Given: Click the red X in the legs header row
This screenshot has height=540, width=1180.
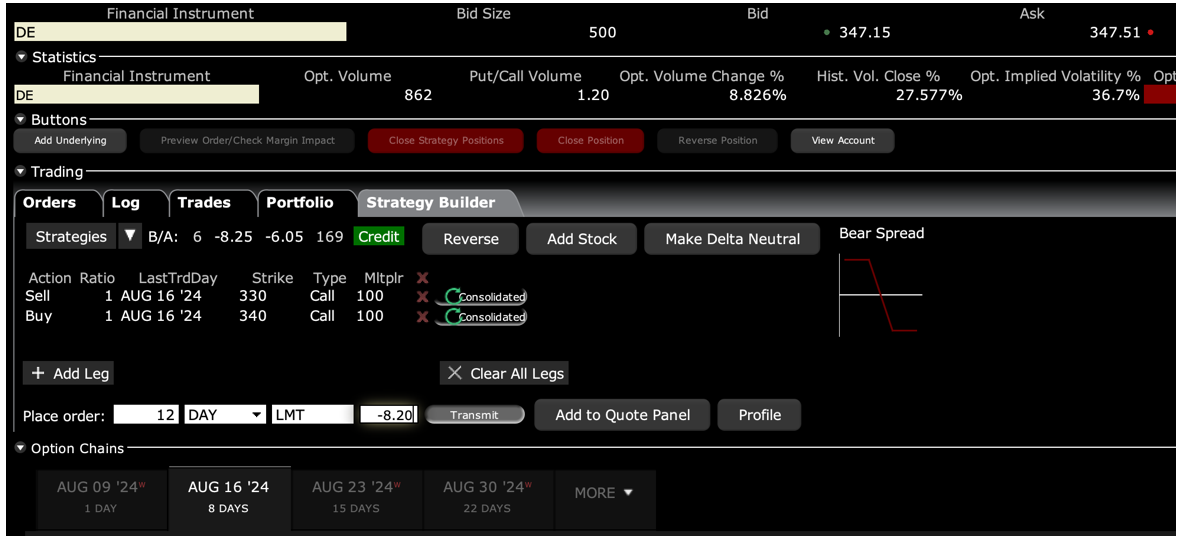Looking at the screenshot, I should click(422, 278).
